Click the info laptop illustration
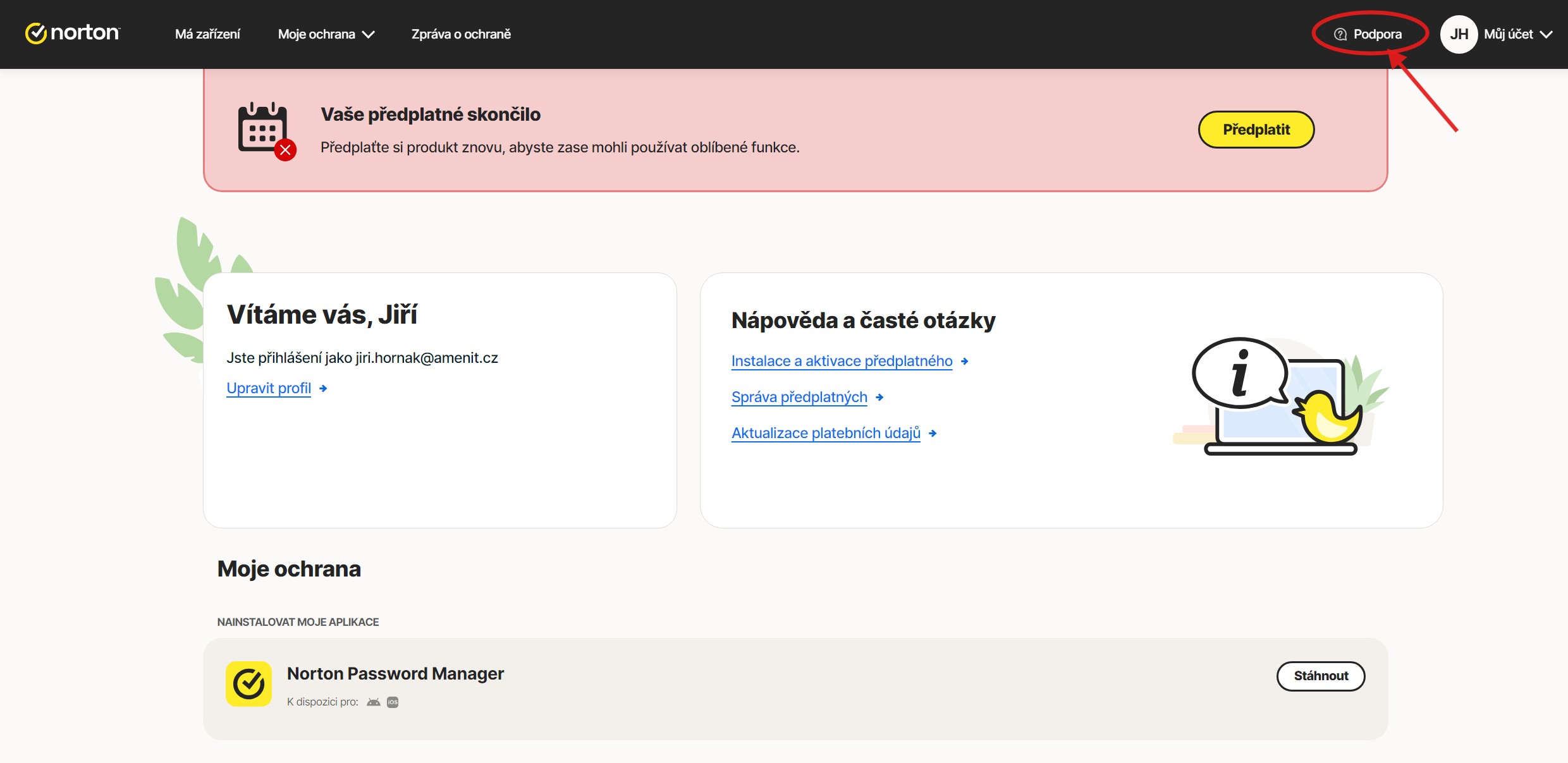The image size is (1568, 763). click(x=1277, y=396)
